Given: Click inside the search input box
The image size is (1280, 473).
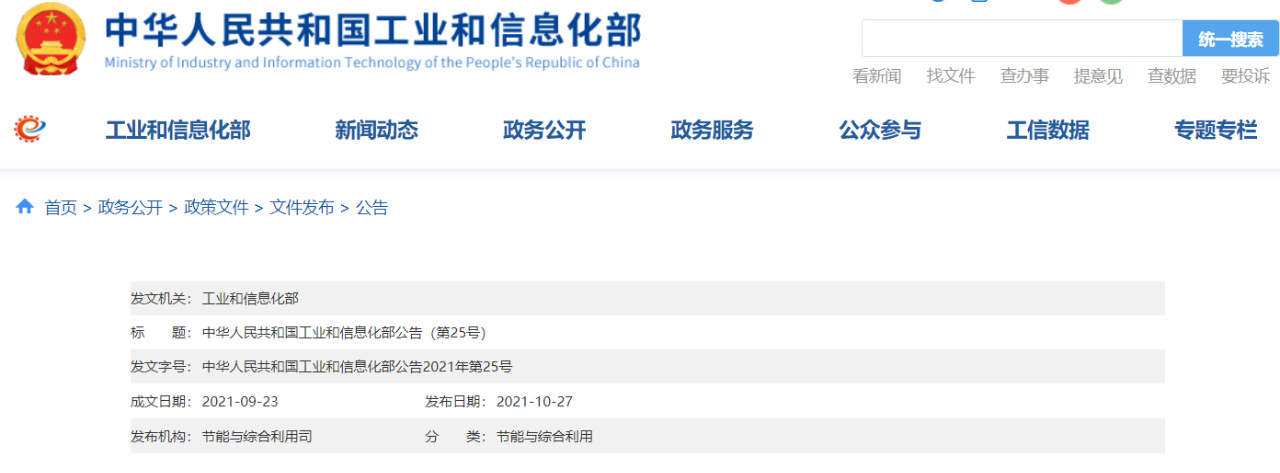Looking at the screenshot, I should (x=1021, y=39).
